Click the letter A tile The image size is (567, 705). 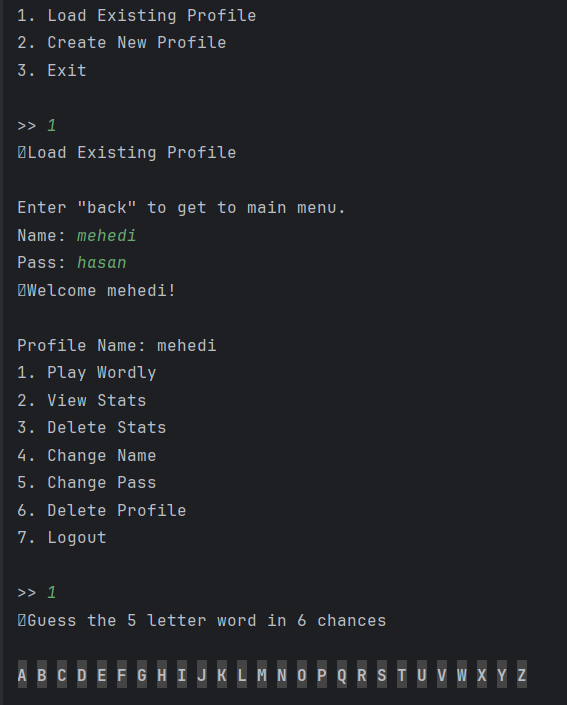[22, 674]
